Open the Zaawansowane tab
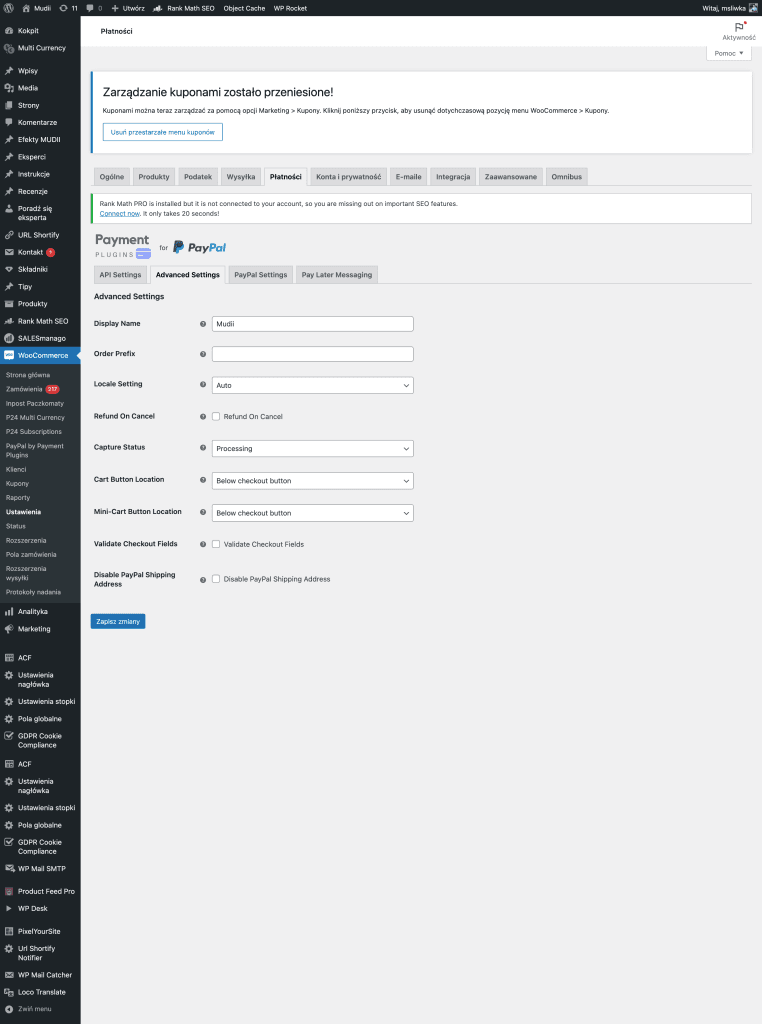Viewport: 762px width, 1024px height. coord(511,177)
